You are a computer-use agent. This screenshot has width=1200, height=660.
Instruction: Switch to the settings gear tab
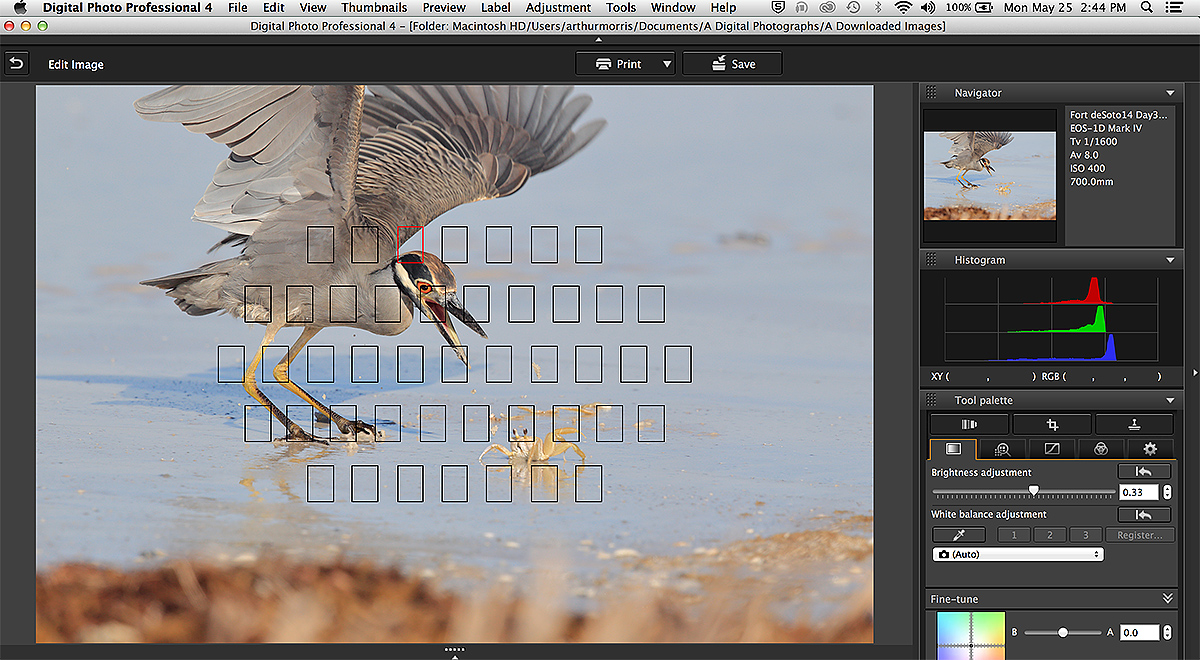click(x=1150, y=450)
